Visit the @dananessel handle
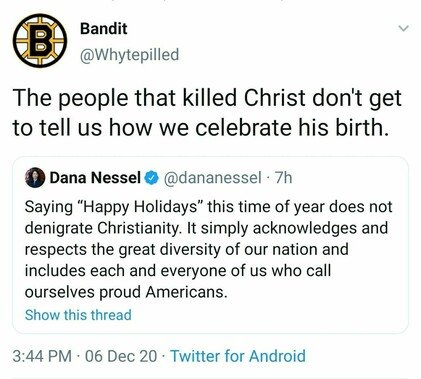The width and height of the screenshot is (421, 379). [x=212, y=178]
